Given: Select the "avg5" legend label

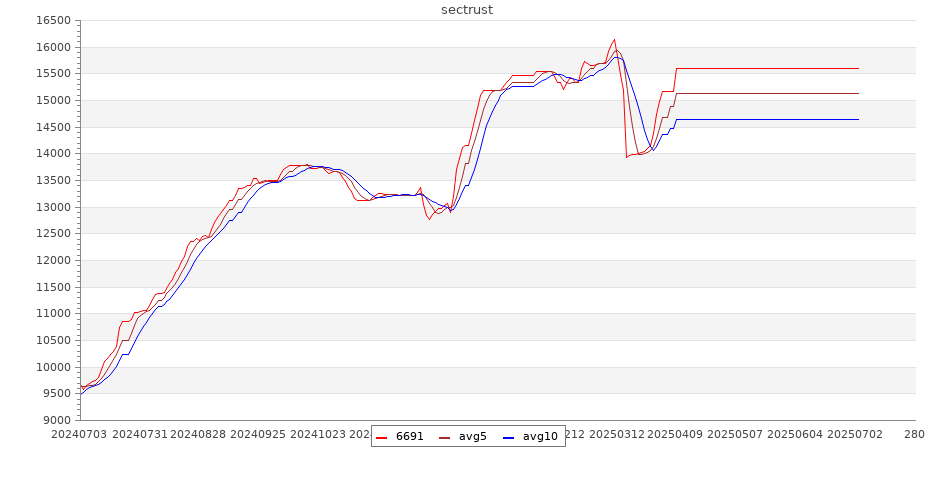Looking at the screenshot, I should coord(473,436).
